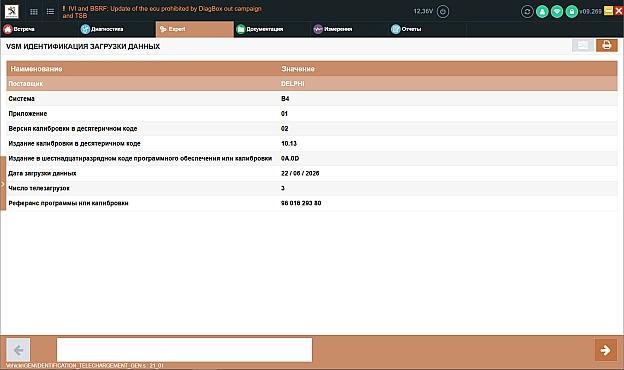Select the Поставщик DELPHI row

pos(312,84)
